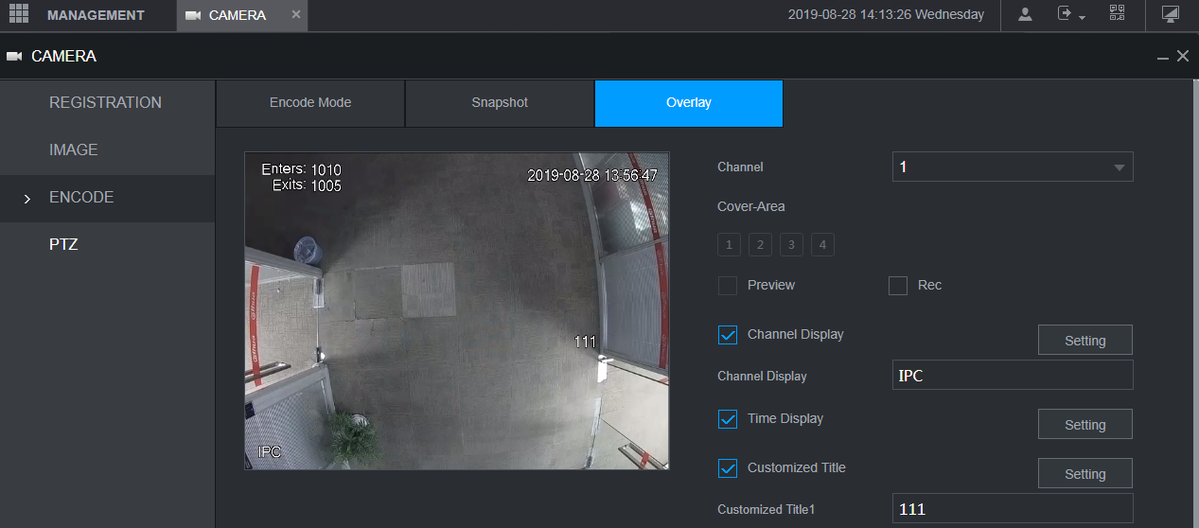This screenshot has width=1199, height=528.
Task: Open the QR code icon
Action: 1117,14
